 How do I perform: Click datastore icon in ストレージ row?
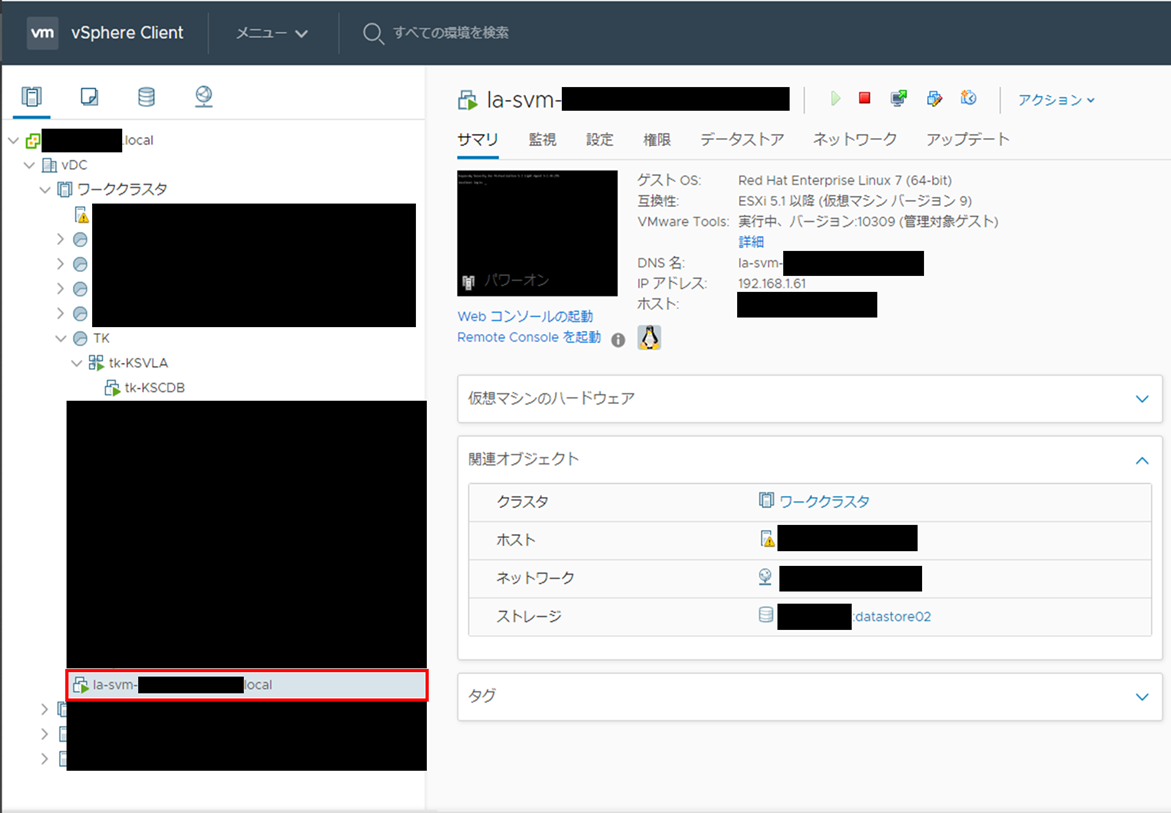click(765, 614)
